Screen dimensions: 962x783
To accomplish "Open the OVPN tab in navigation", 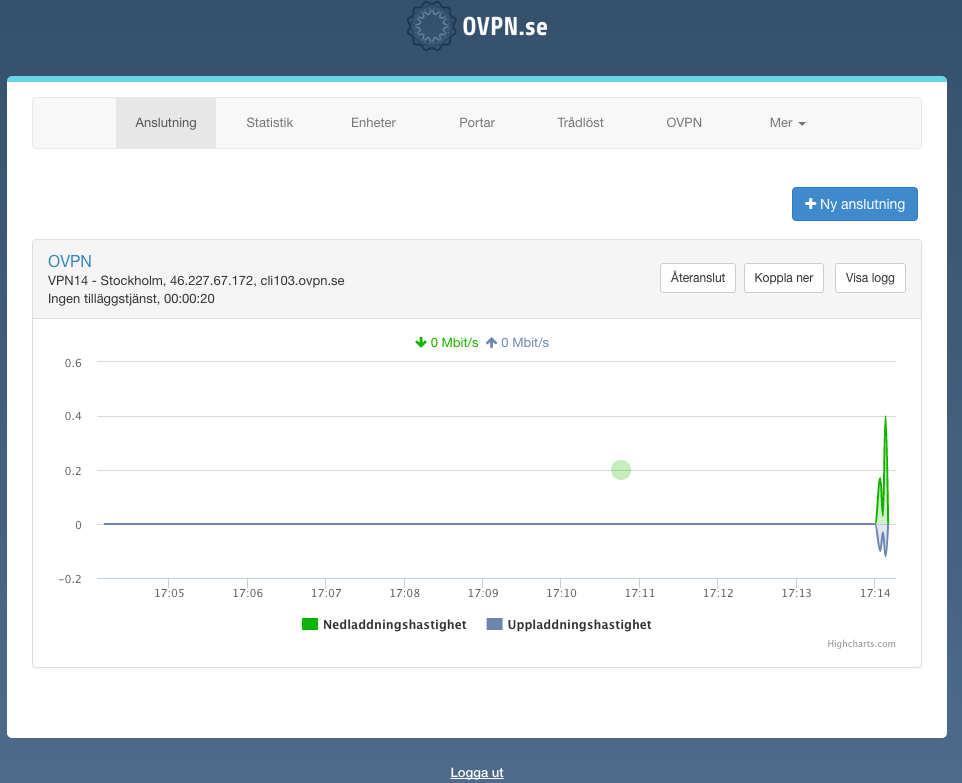I will [x=684, y=123].
